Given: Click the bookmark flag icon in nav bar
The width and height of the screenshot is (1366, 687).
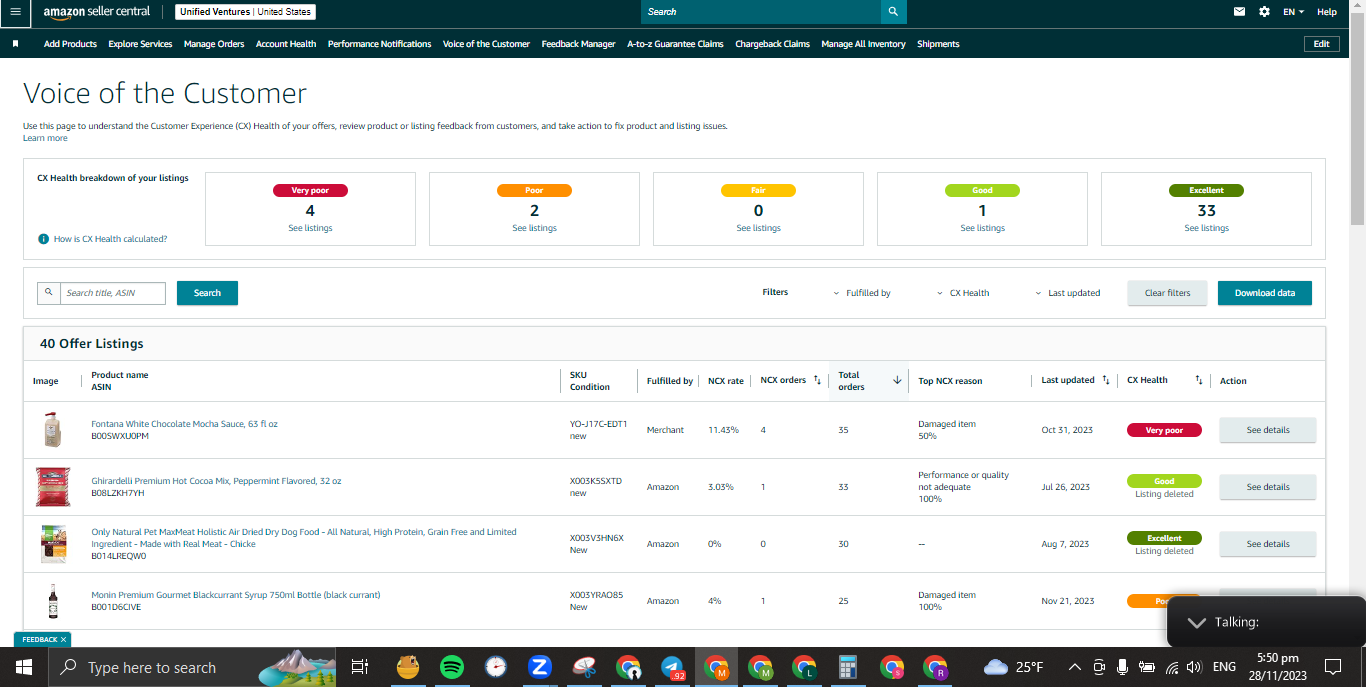Looking at the screenshot, I should (x=15, y=44).
